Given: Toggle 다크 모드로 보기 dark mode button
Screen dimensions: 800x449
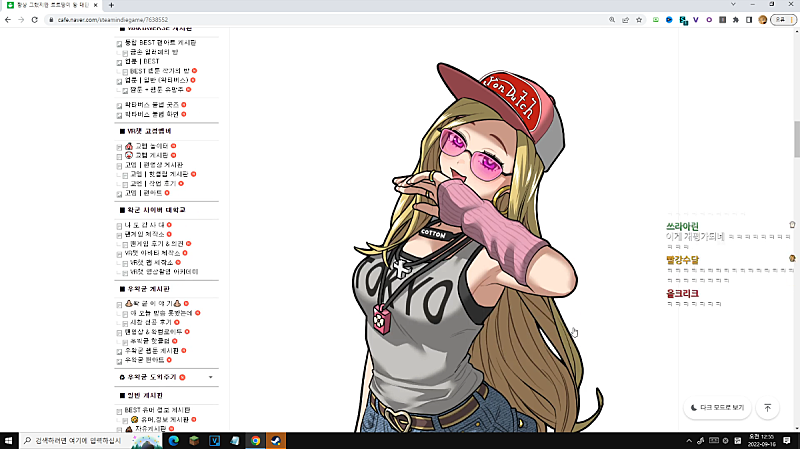Looking at the screenshot, I should 717,408.
